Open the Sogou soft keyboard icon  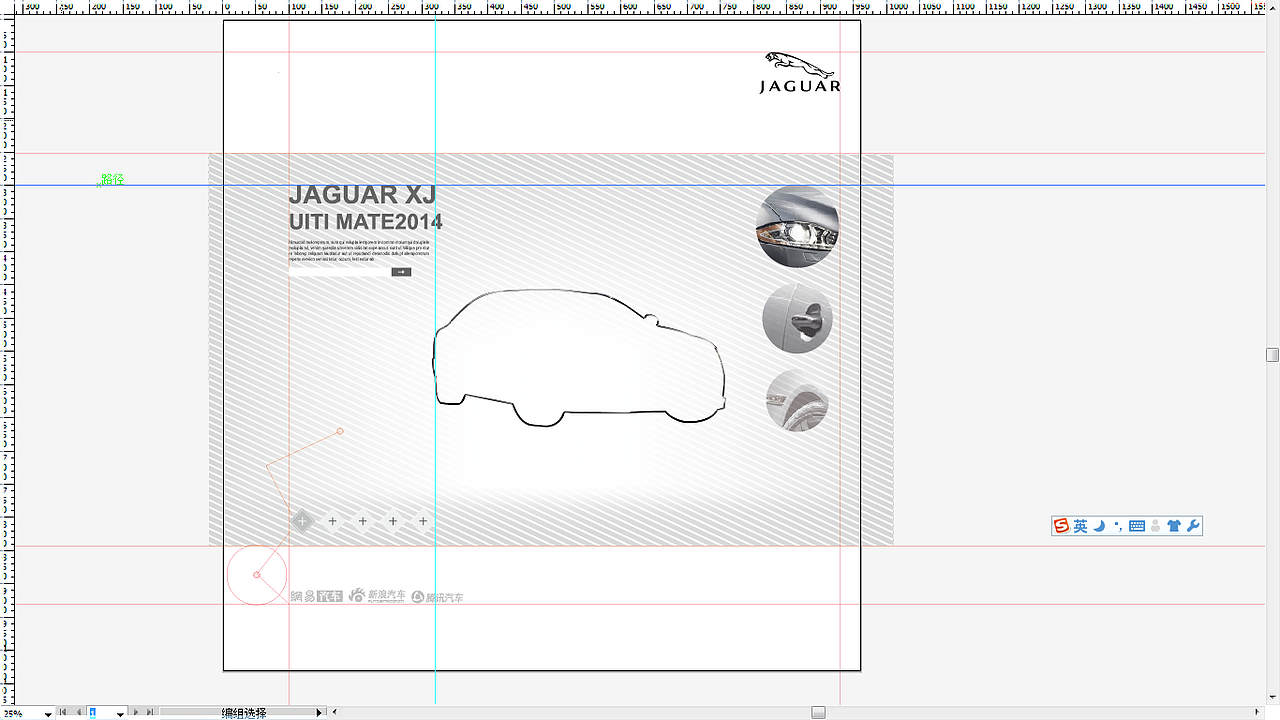[1137, 526]
